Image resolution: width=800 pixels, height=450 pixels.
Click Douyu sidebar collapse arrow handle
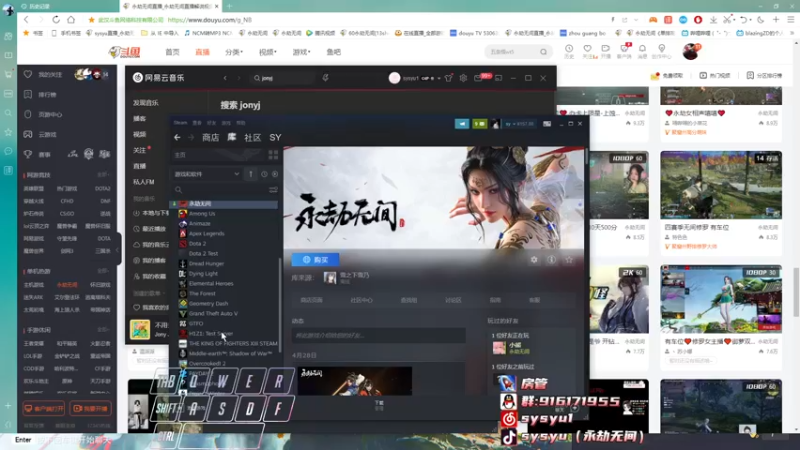[x=118, y=250]
